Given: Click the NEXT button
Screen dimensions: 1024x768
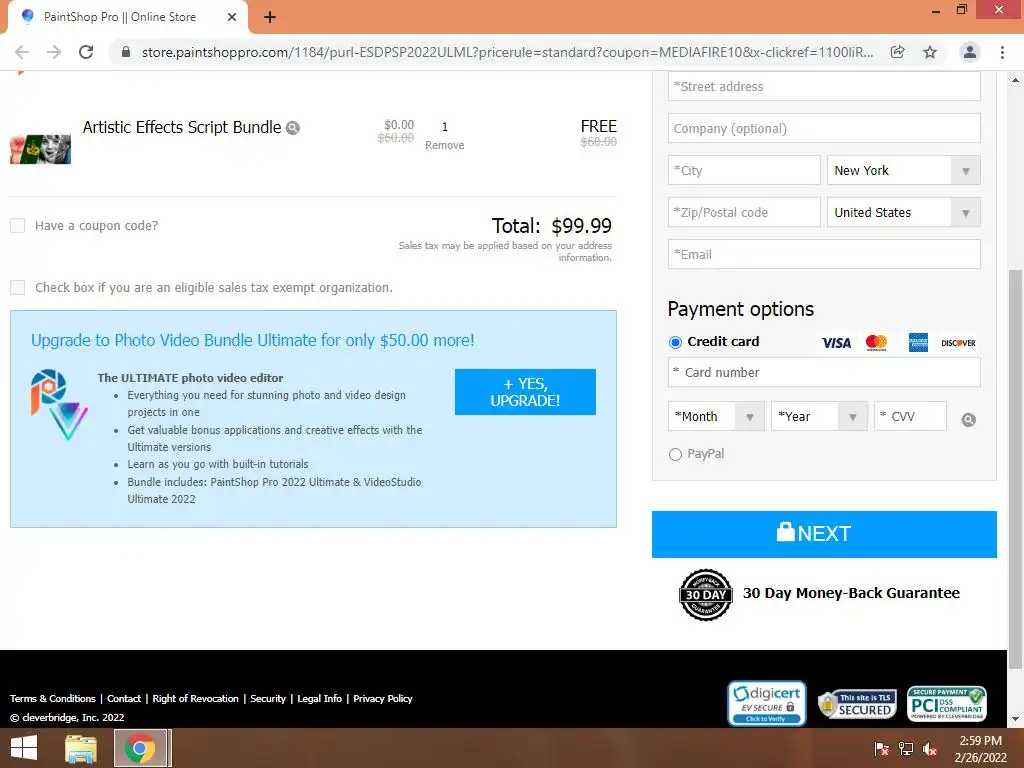Looking at the screenshot, I should click(824, 534).
